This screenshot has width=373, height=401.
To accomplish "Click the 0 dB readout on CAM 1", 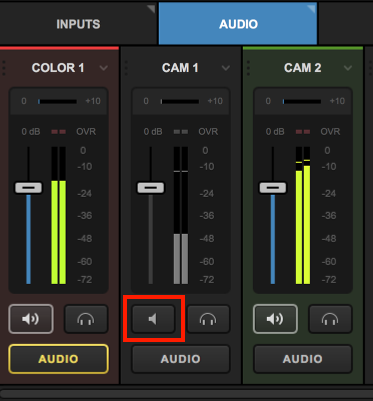I will click(x=153, y=132).
